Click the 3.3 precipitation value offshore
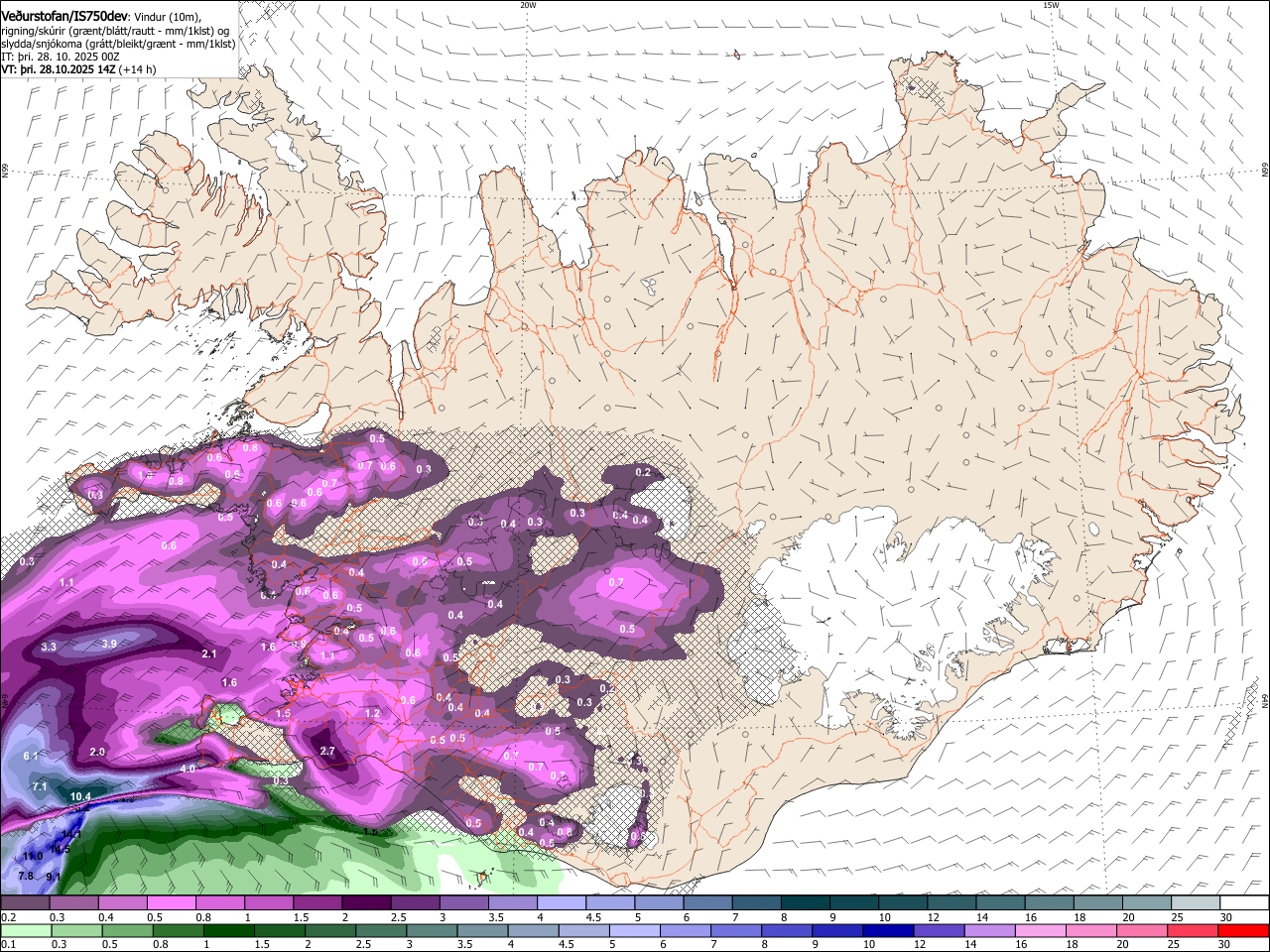1270x952 pixels. [x=49, y=647]
